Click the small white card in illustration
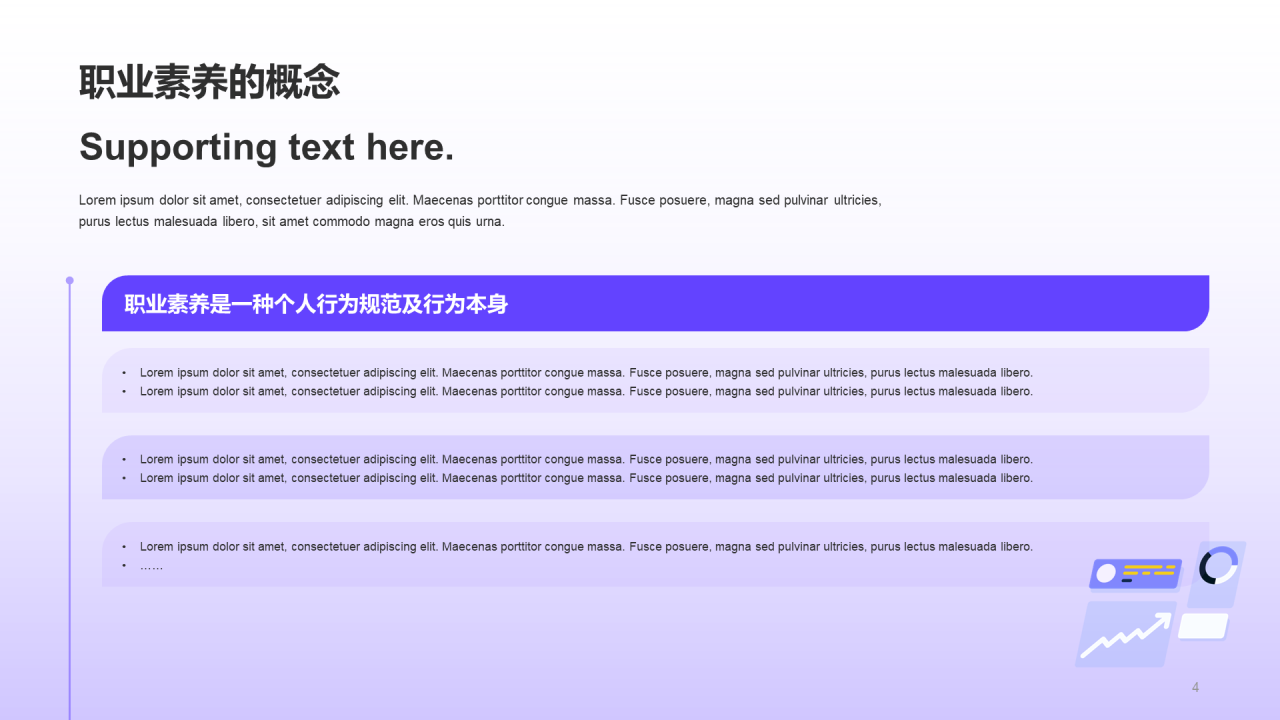The width and height of the screenshot is (1280, 720). coord(1203,626)
